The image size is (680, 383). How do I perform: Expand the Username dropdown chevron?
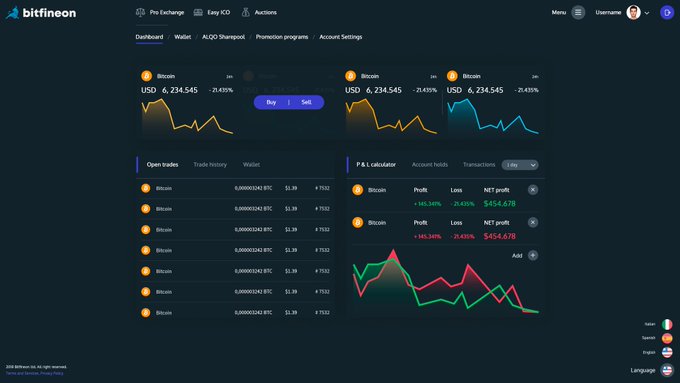[x=647, y=13]
